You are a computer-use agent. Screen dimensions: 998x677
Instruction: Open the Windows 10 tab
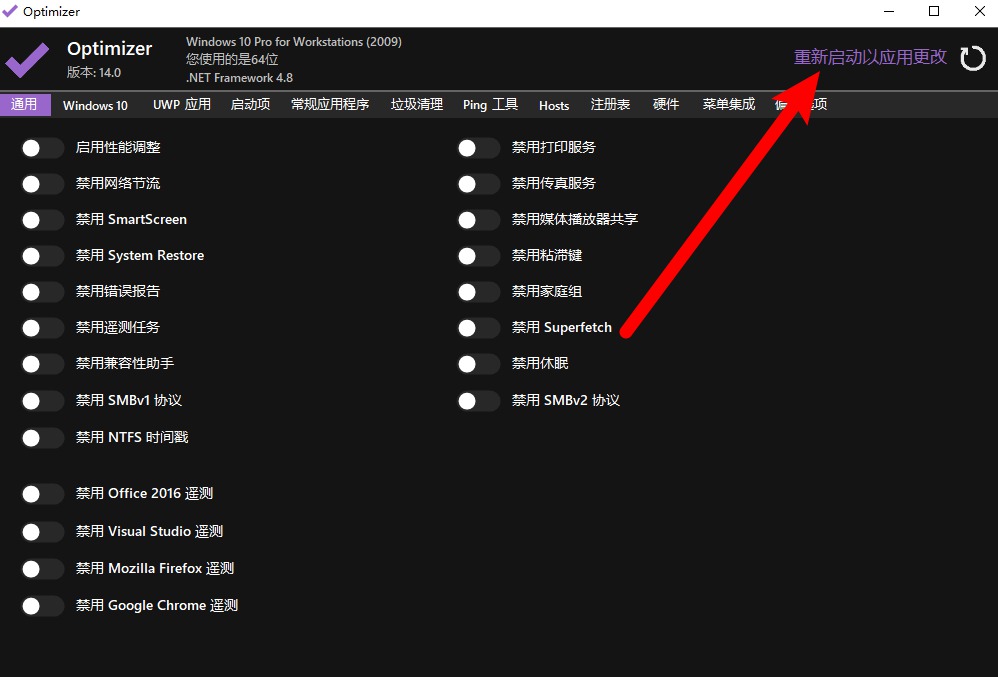click(x=95, y=105)
